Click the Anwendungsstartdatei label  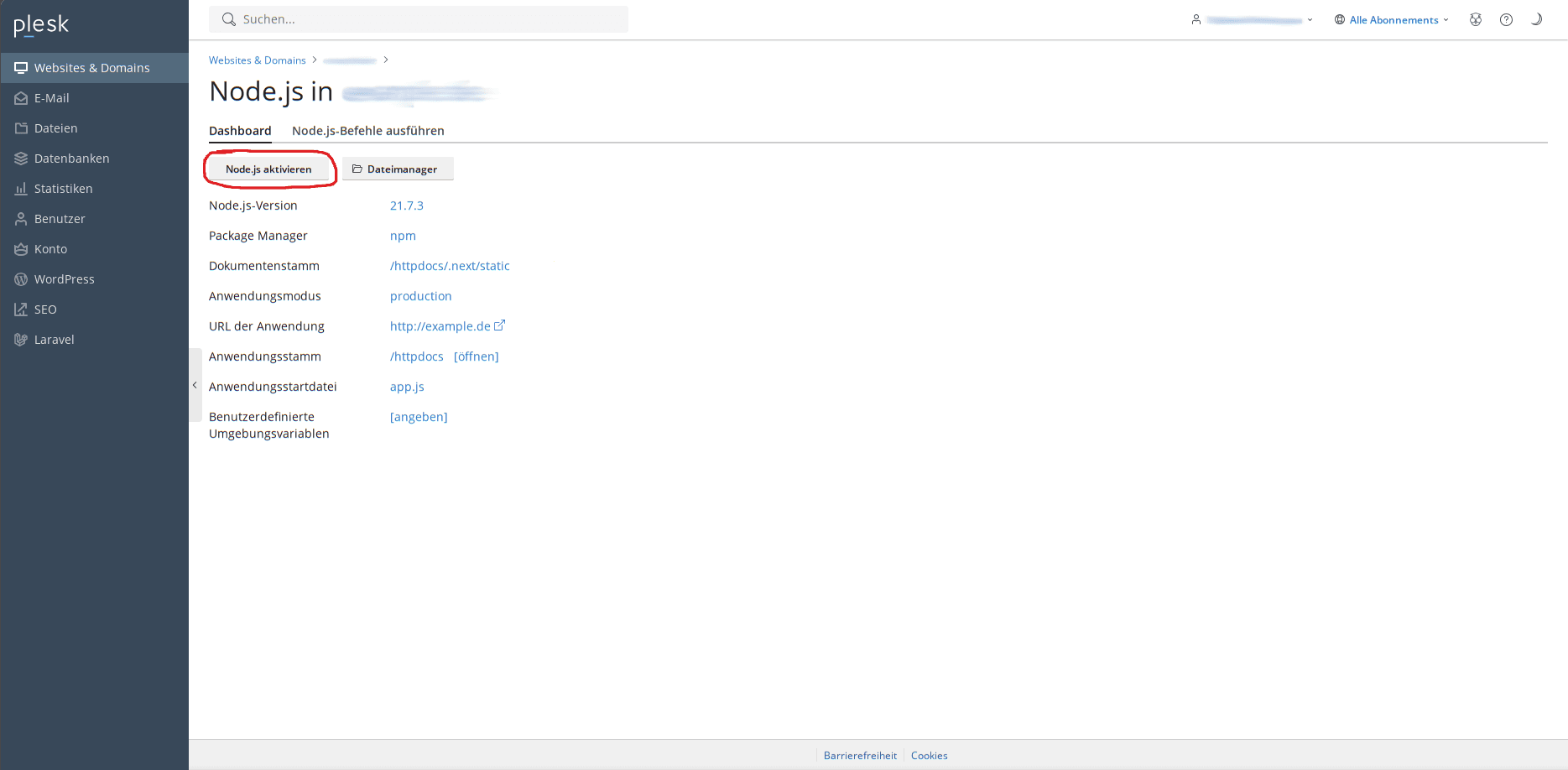tap(273, 387)
